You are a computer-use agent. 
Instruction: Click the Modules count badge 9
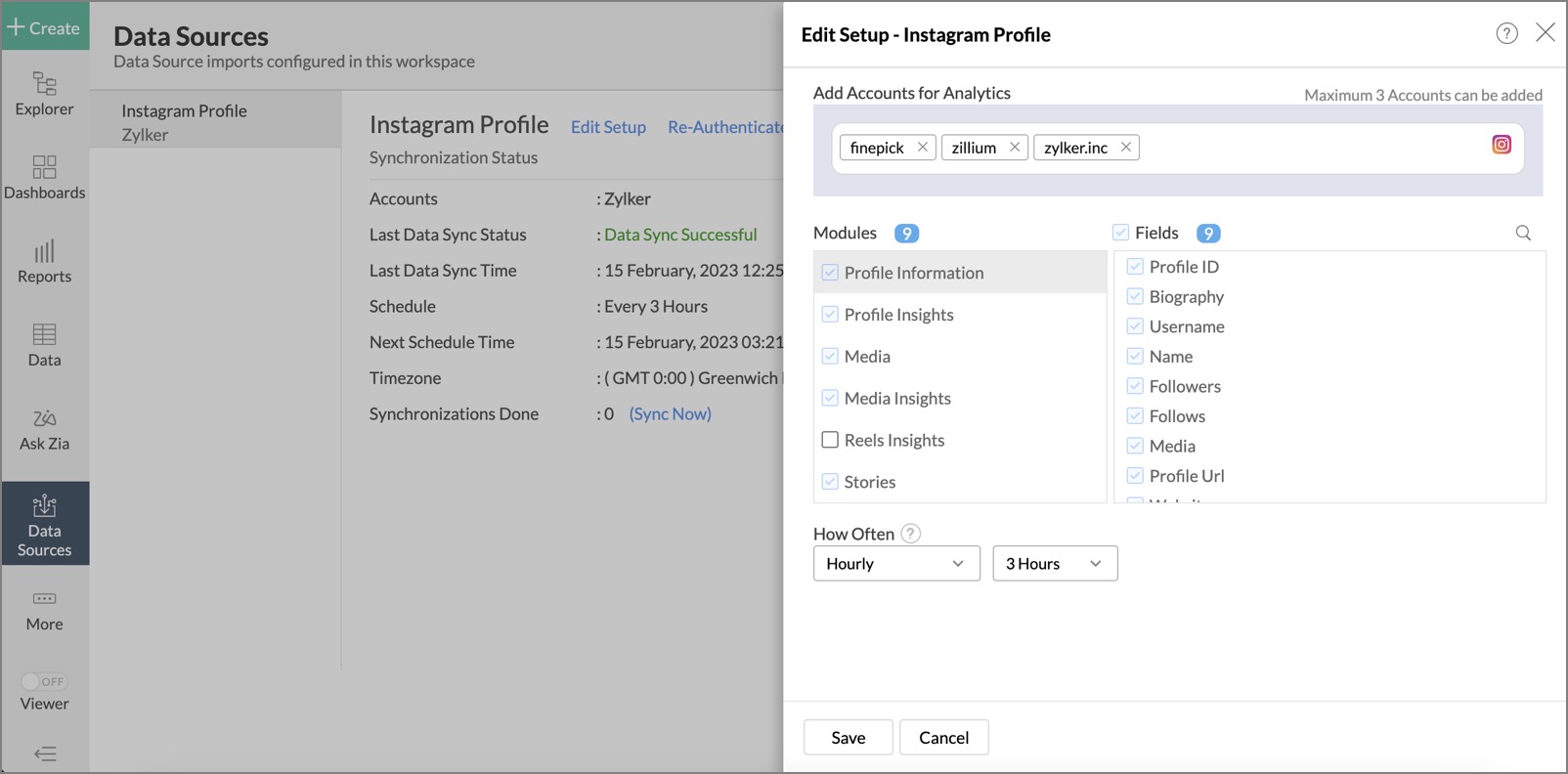[x=906, y=234]
